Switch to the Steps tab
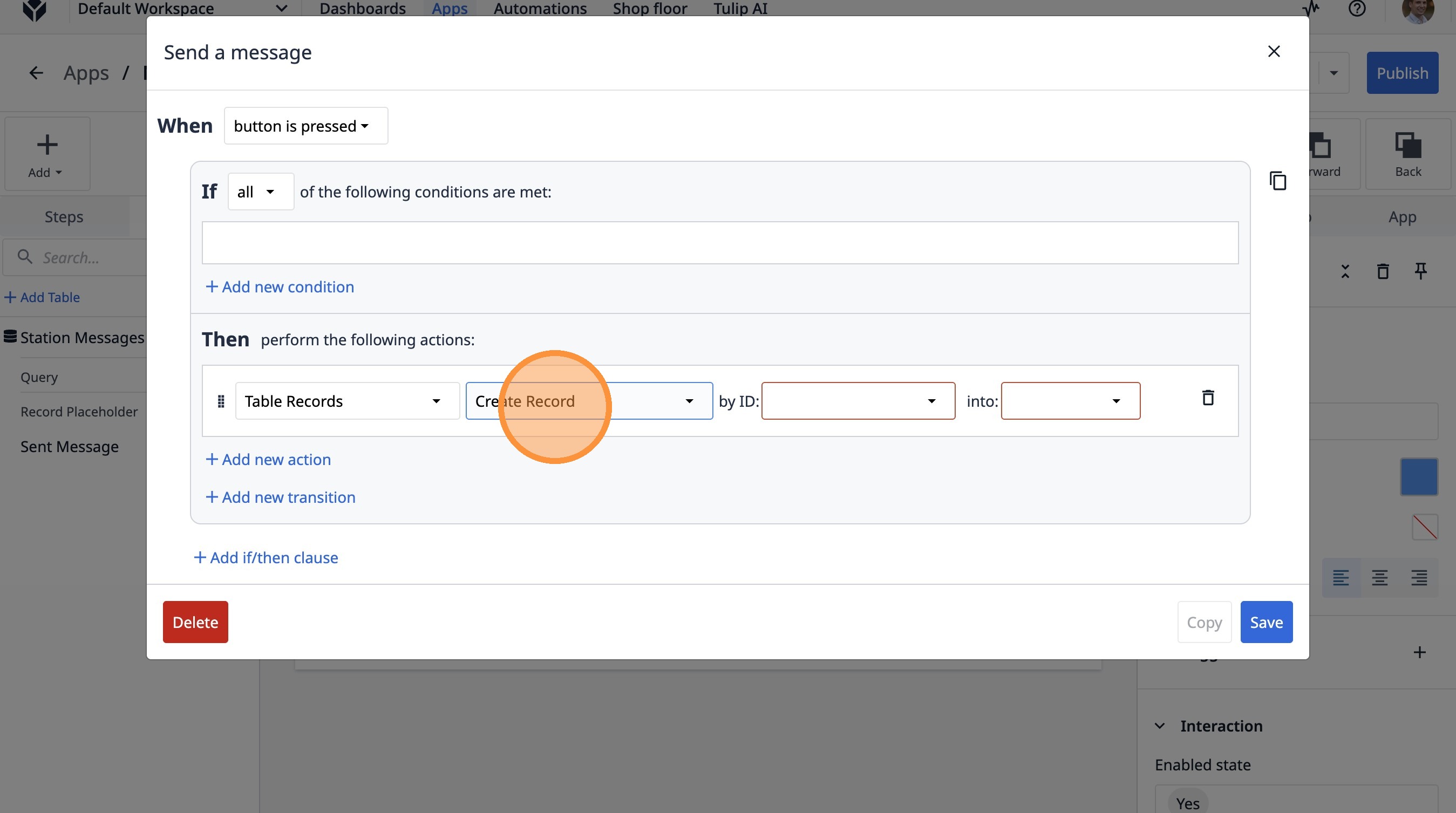The height and width of the screenshot is (813, 1456). (x=64, y=217)
